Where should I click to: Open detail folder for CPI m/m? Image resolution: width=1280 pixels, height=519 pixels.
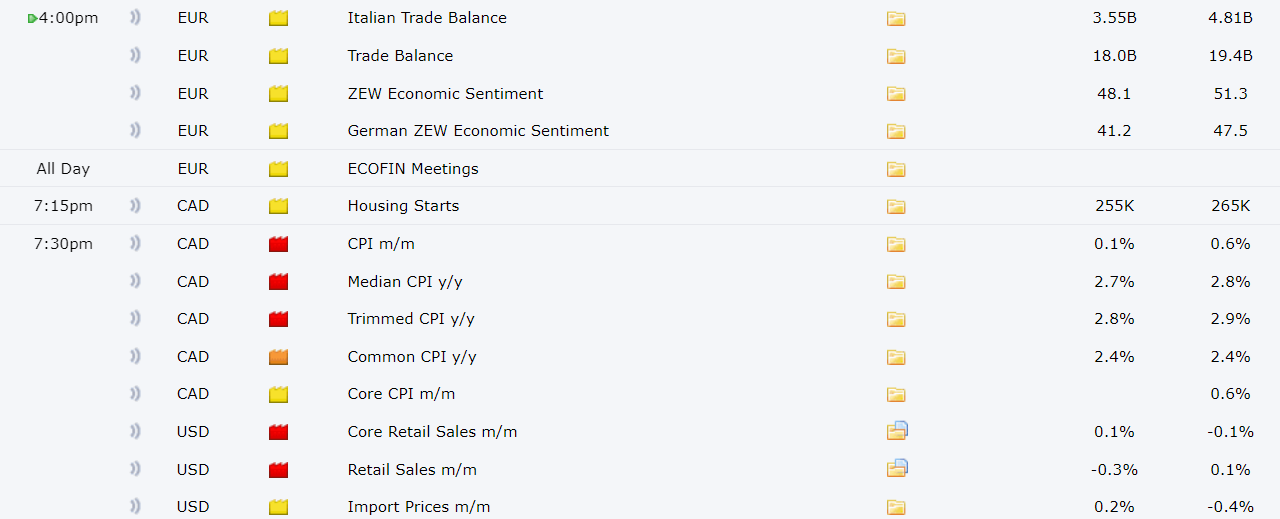(895, 244)
